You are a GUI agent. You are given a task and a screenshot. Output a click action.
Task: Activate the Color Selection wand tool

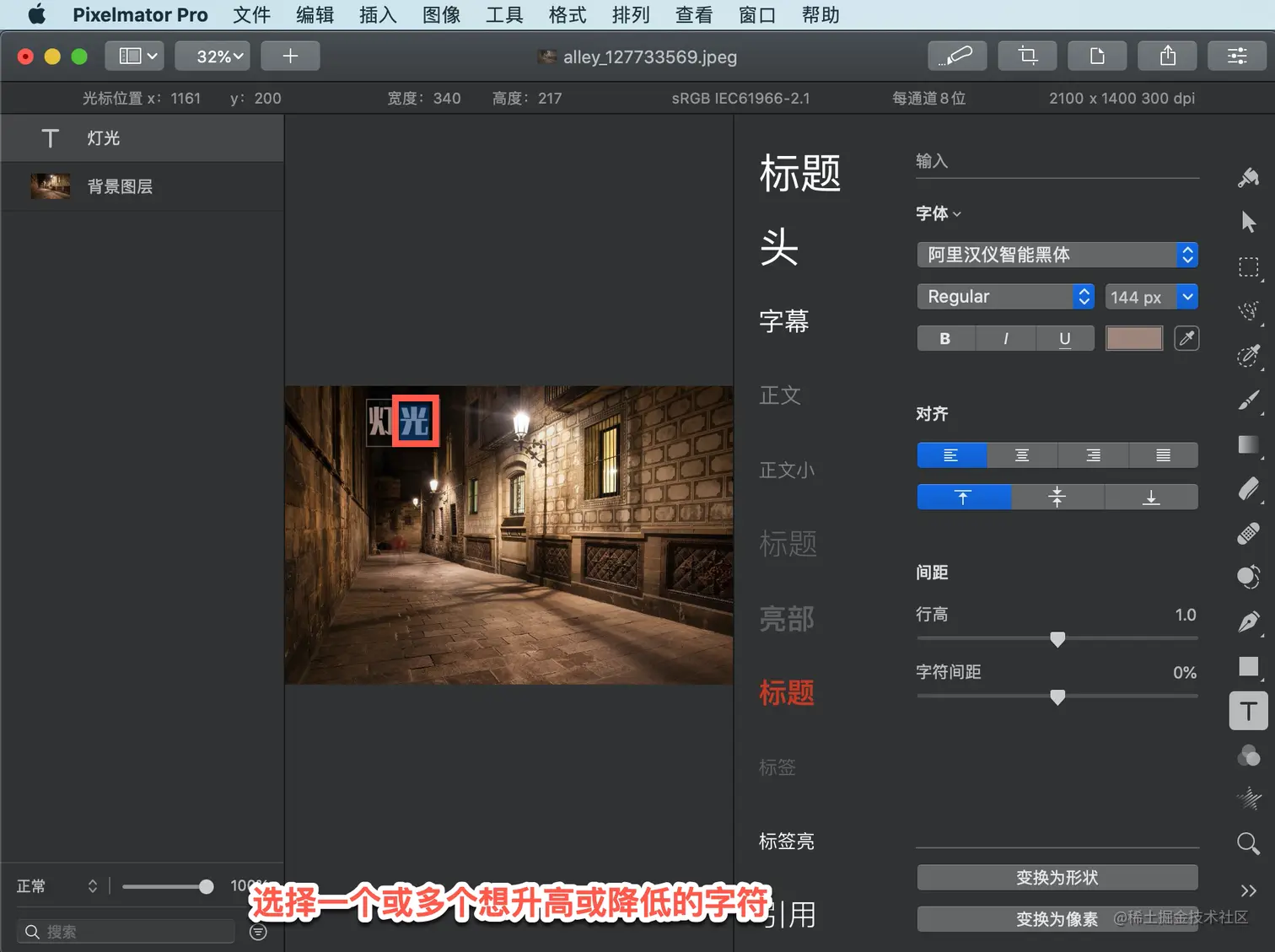(1248, 355)
